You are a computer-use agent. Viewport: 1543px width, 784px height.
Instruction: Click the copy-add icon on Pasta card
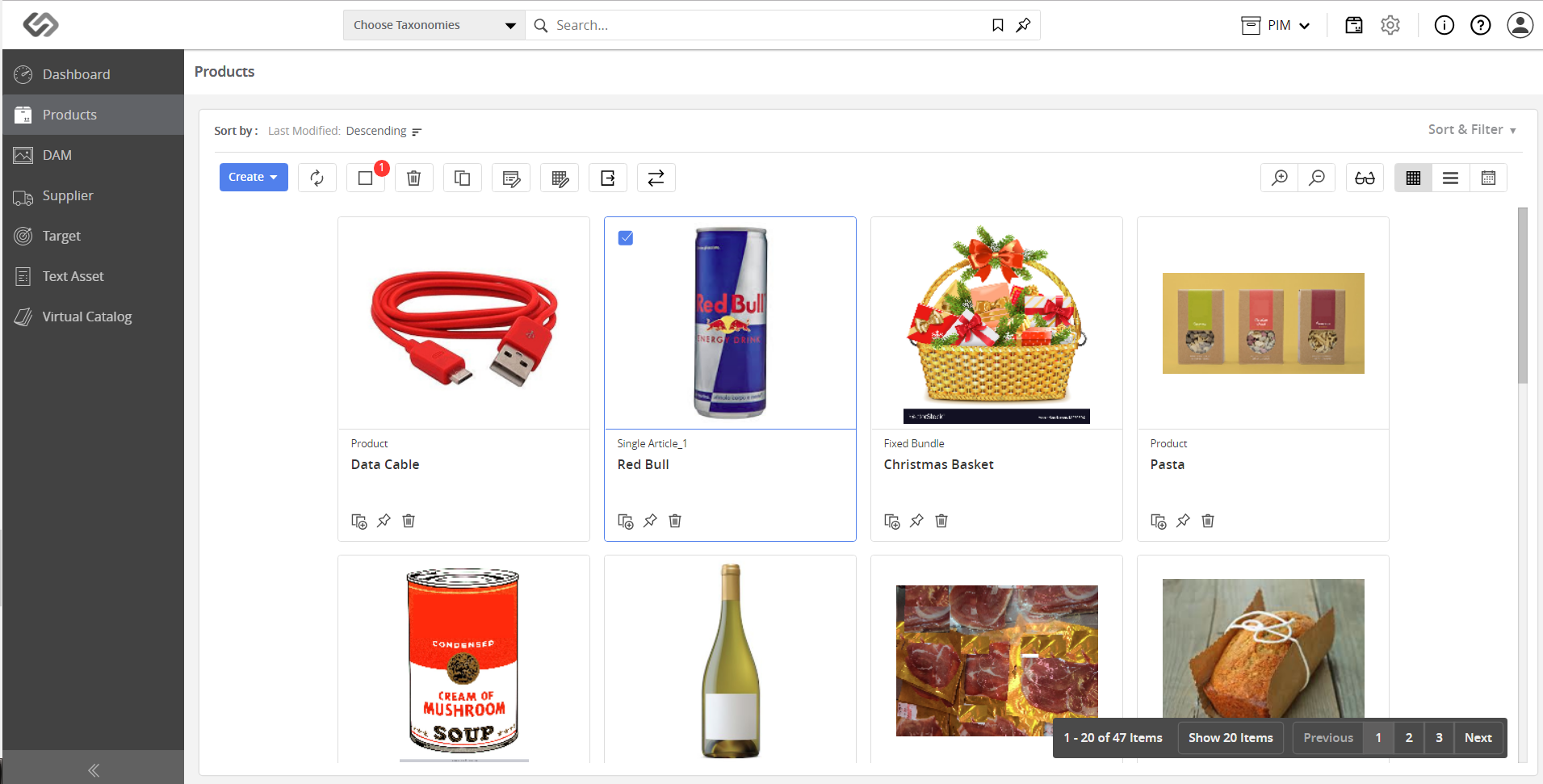[x=1159, y=522]
